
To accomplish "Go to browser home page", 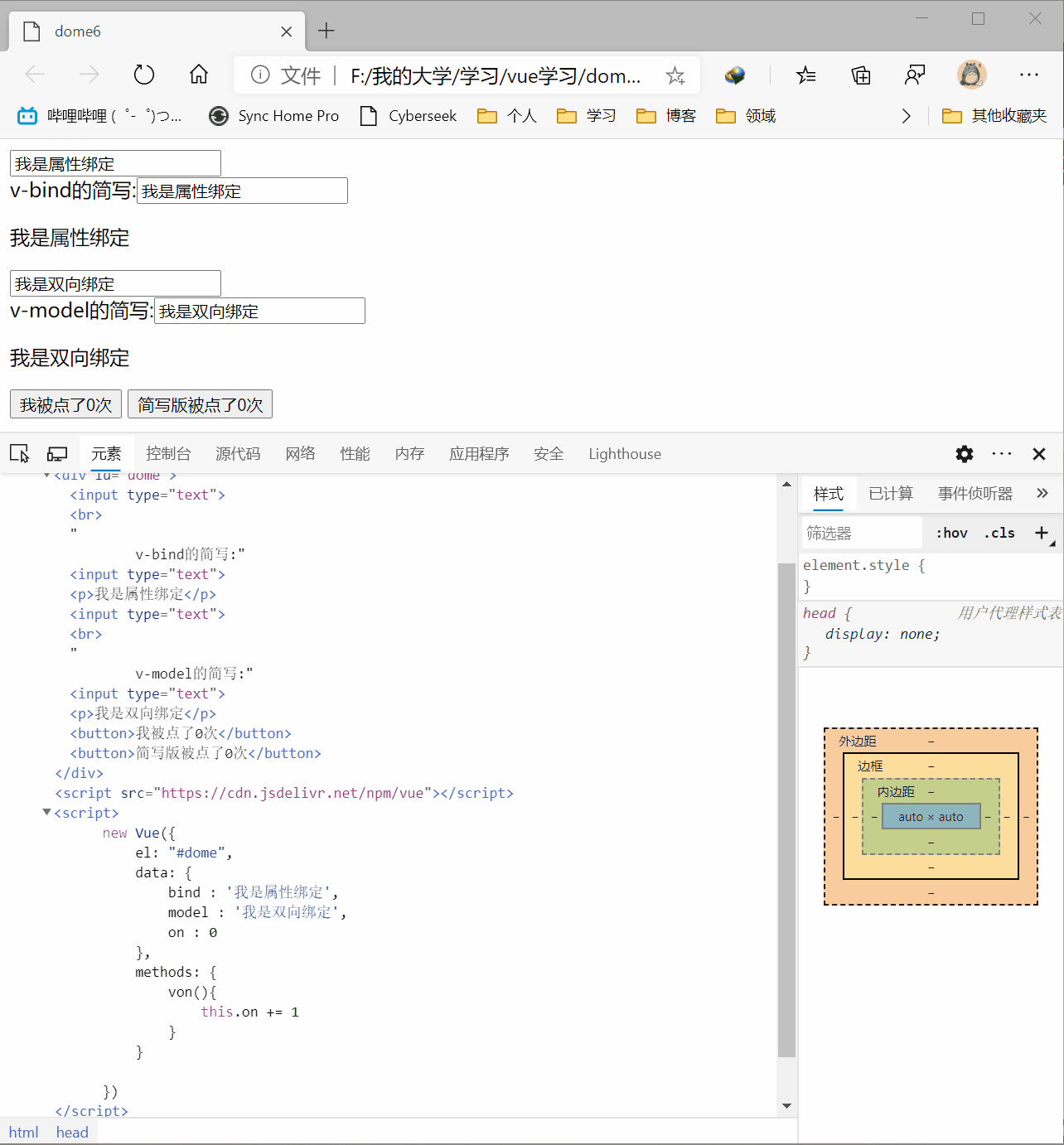I will (199, 75).
